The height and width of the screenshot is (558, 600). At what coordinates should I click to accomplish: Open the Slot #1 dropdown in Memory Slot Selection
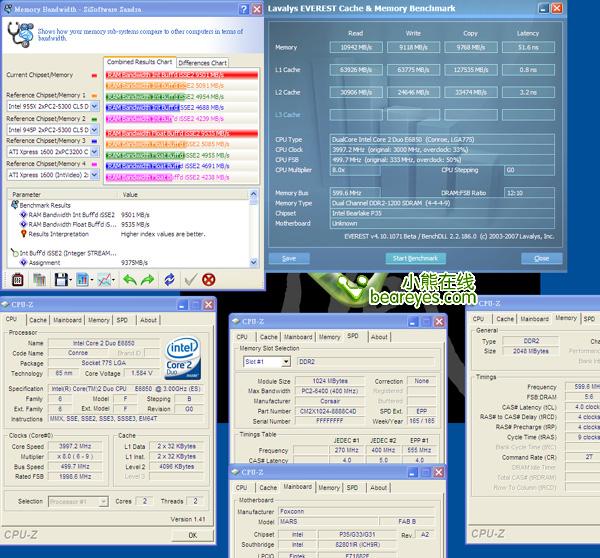tap(285, 362)
